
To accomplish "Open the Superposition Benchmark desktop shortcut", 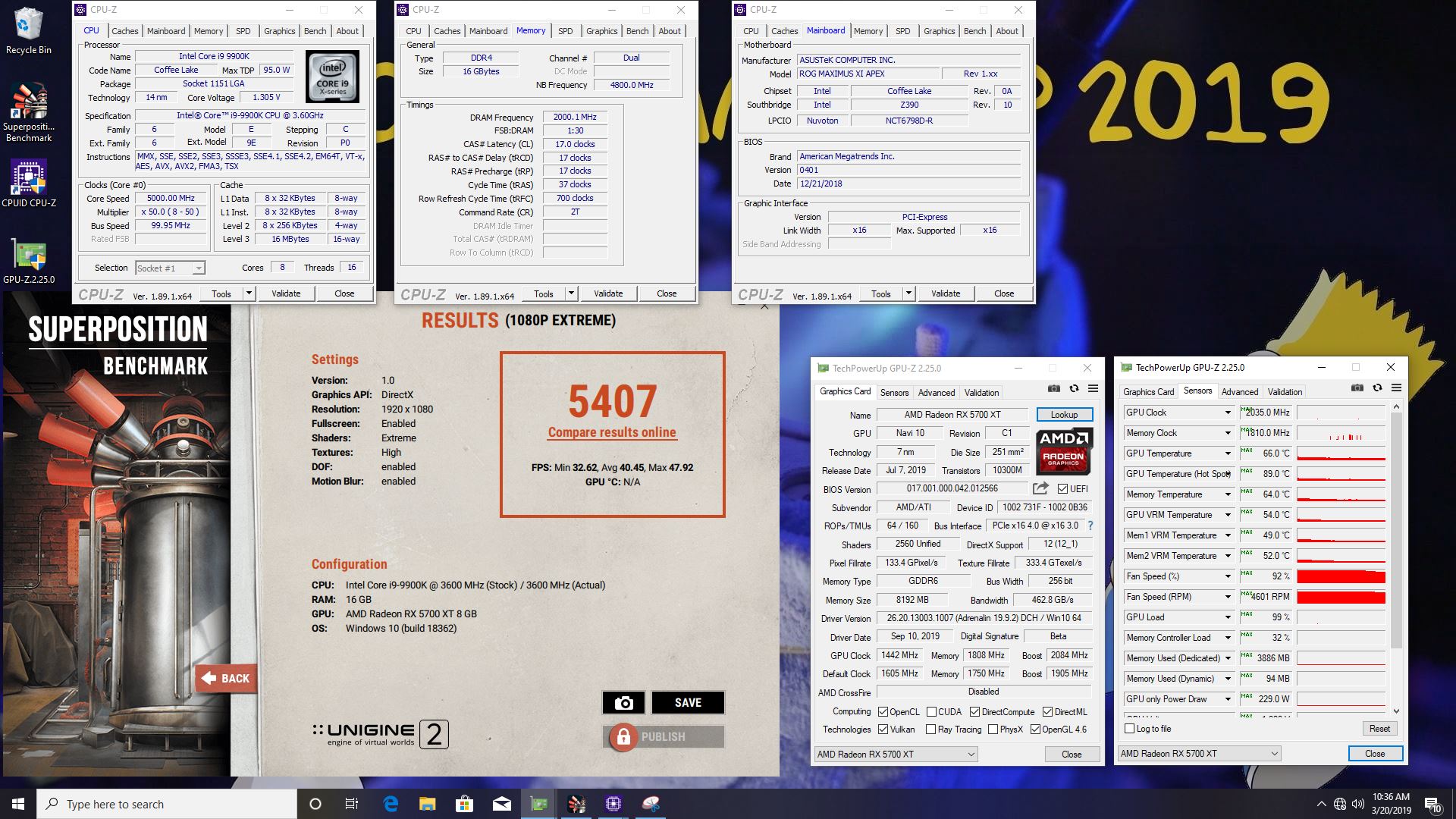I will (x=29, y=112).
